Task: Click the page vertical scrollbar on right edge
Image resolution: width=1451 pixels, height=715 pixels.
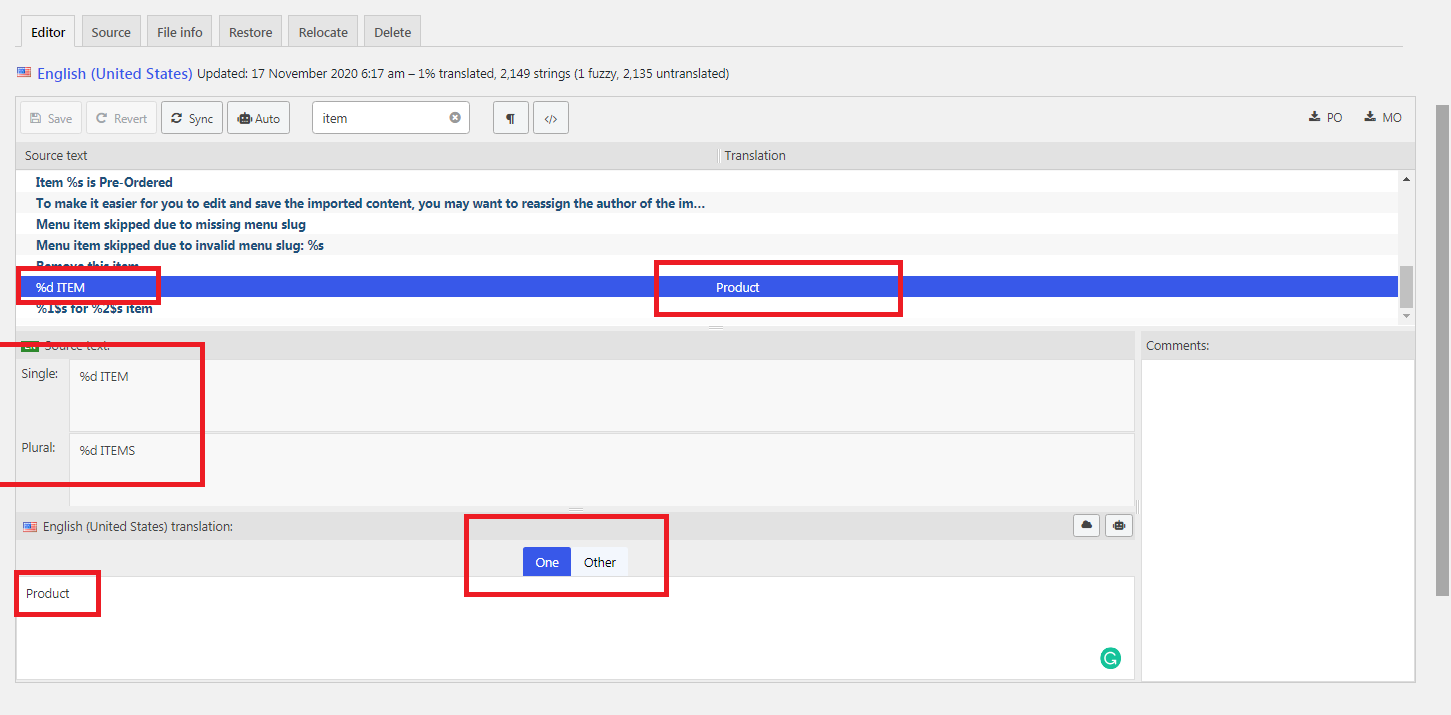Action: click(x=1443, y=350)
